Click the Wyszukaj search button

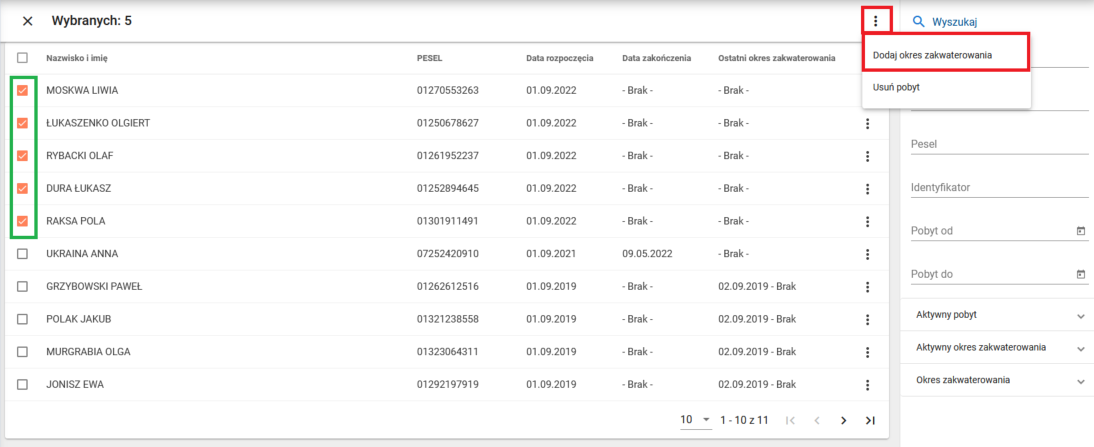(x=945, y=21)
